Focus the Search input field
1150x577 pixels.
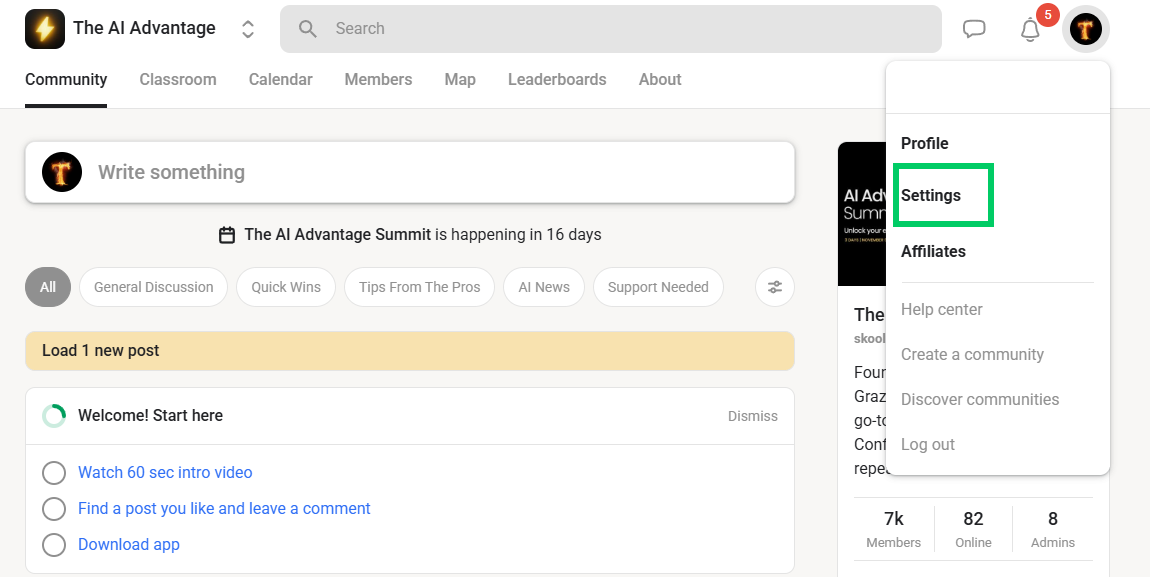point(610,29)
